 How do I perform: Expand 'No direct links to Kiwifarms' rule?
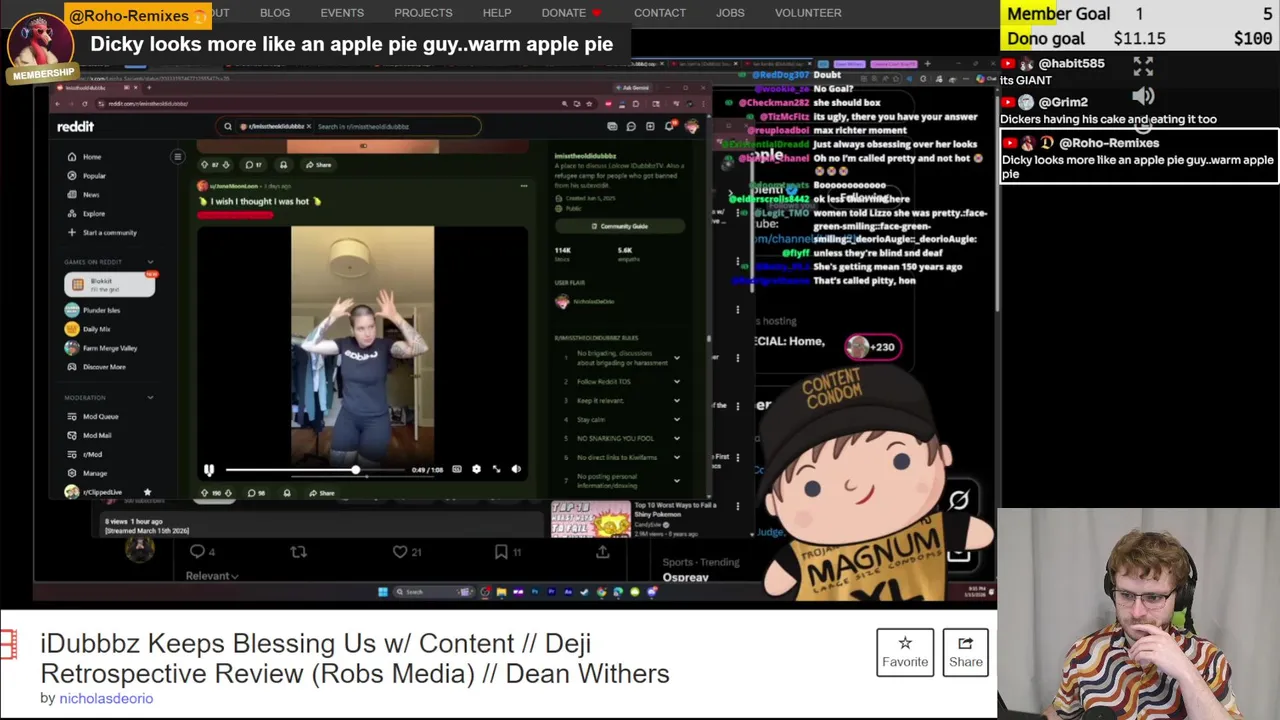pyautogui.click(x=676, y=458)
